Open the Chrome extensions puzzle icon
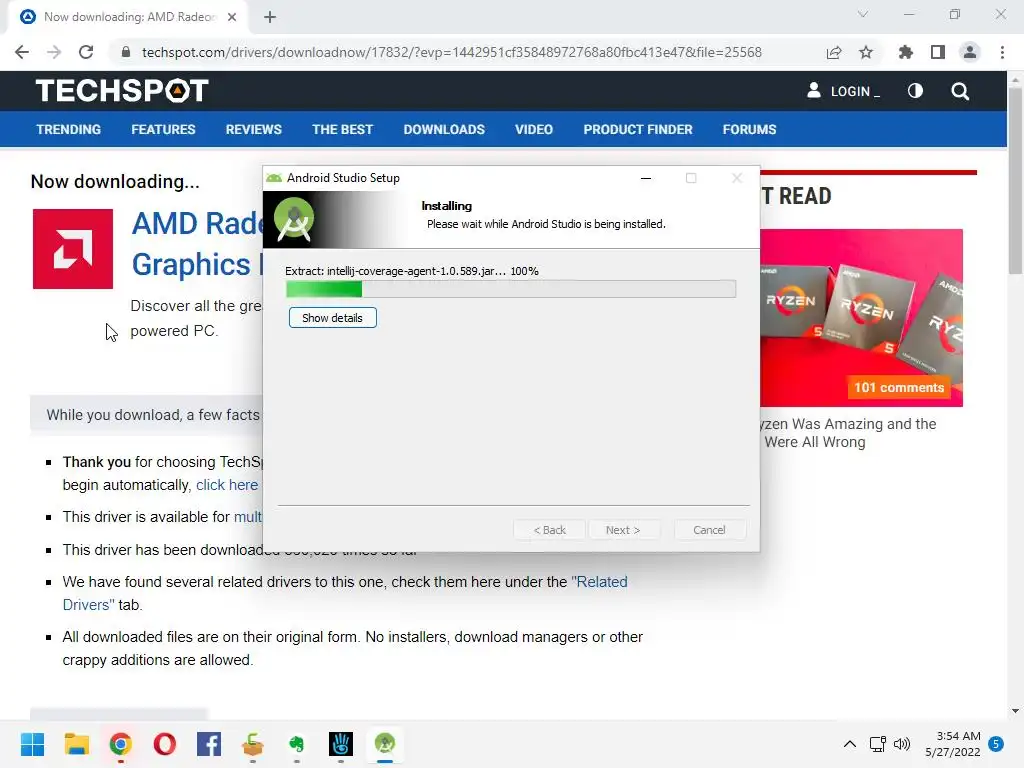Viewport: 1024px width, 768px height. 906,52
